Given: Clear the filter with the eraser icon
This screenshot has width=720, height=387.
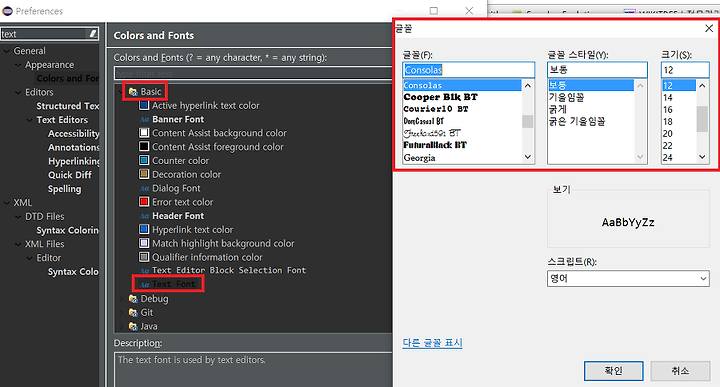Looking at the screenshot, I should (x=93, y=34).
